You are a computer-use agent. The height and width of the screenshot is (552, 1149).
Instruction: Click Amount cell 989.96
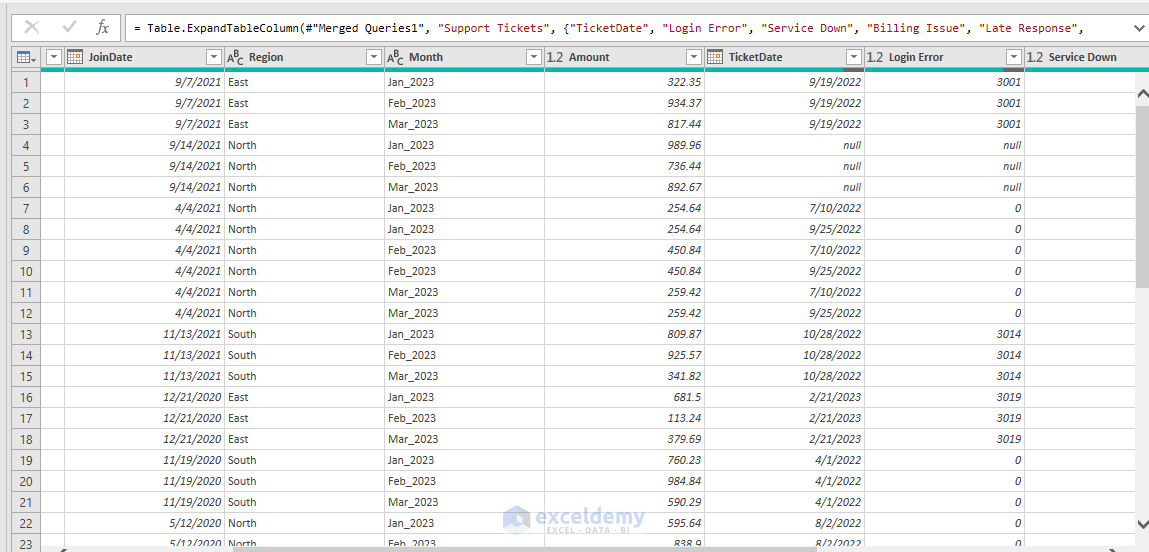coord(624,145)
